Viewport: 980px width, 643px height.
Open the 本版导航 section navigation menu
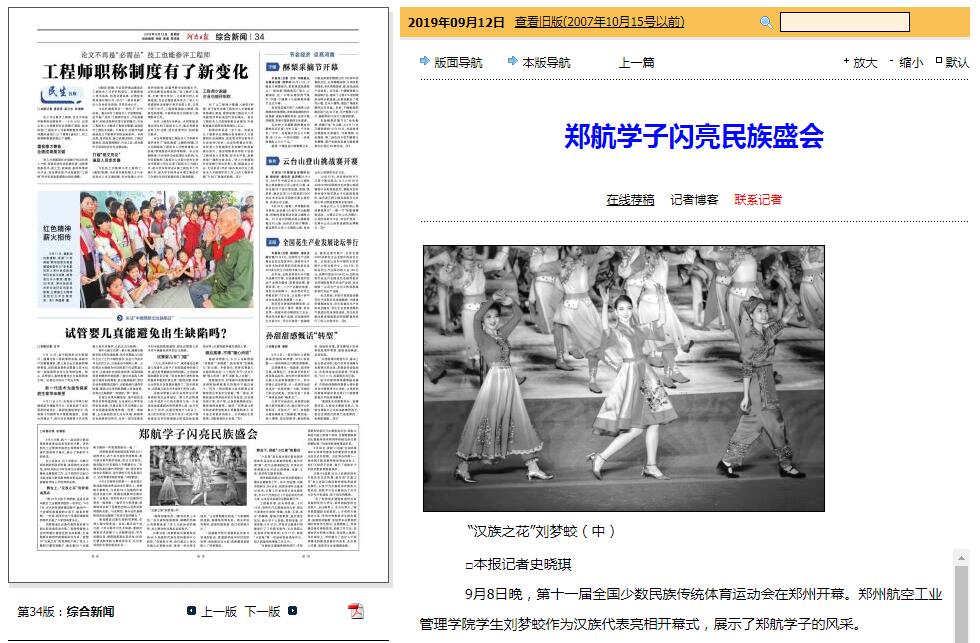[x=546, y=62]
